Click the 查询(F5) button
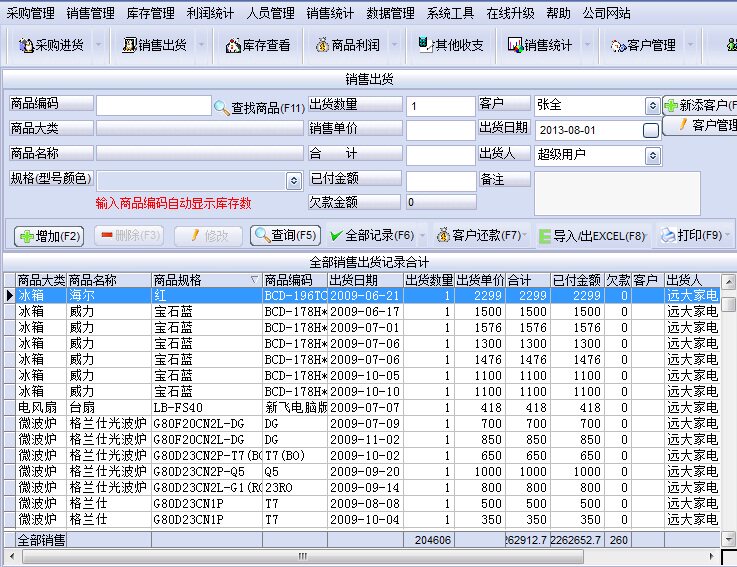The width and height of the screenshot is (737, 567). coord(286,236)
